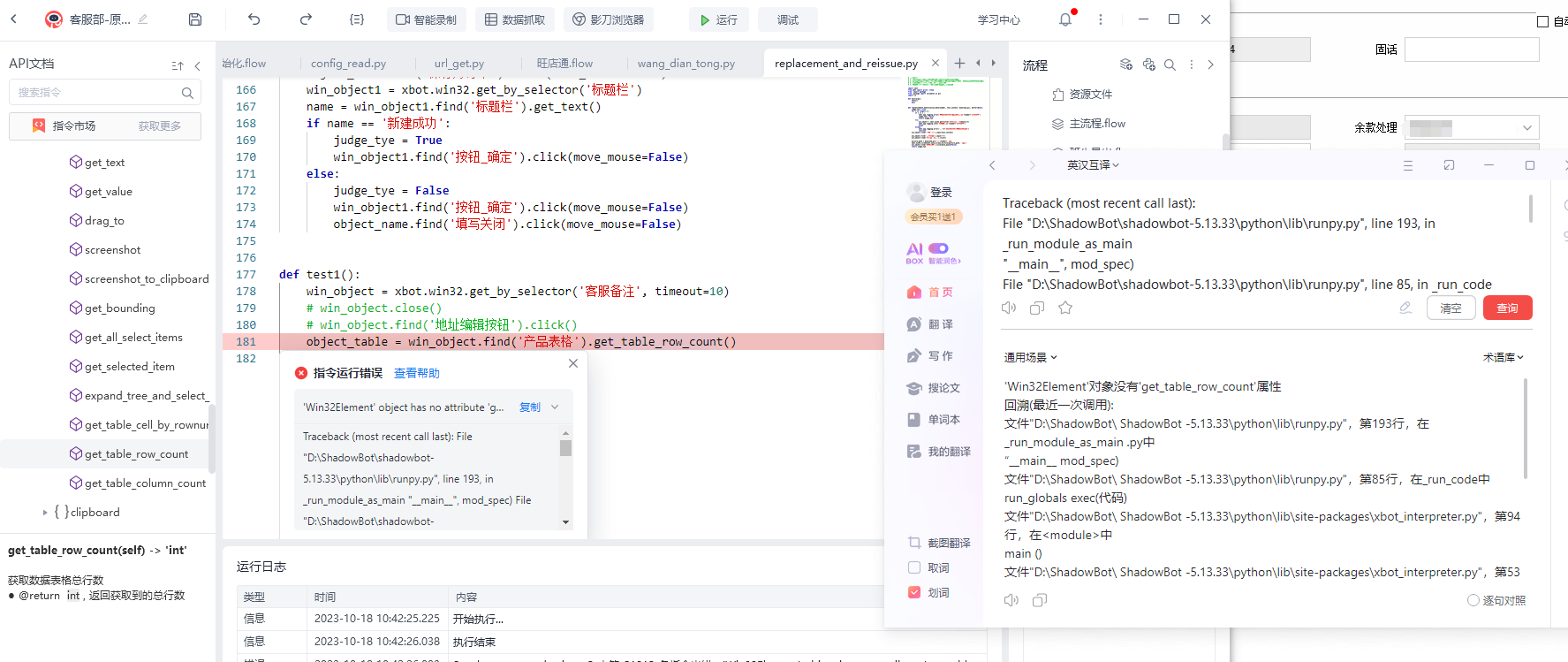The width and height of the screenshot is (1568, 662).
Task: Click the search icon in flow panel
Action: coord(1170,65)
